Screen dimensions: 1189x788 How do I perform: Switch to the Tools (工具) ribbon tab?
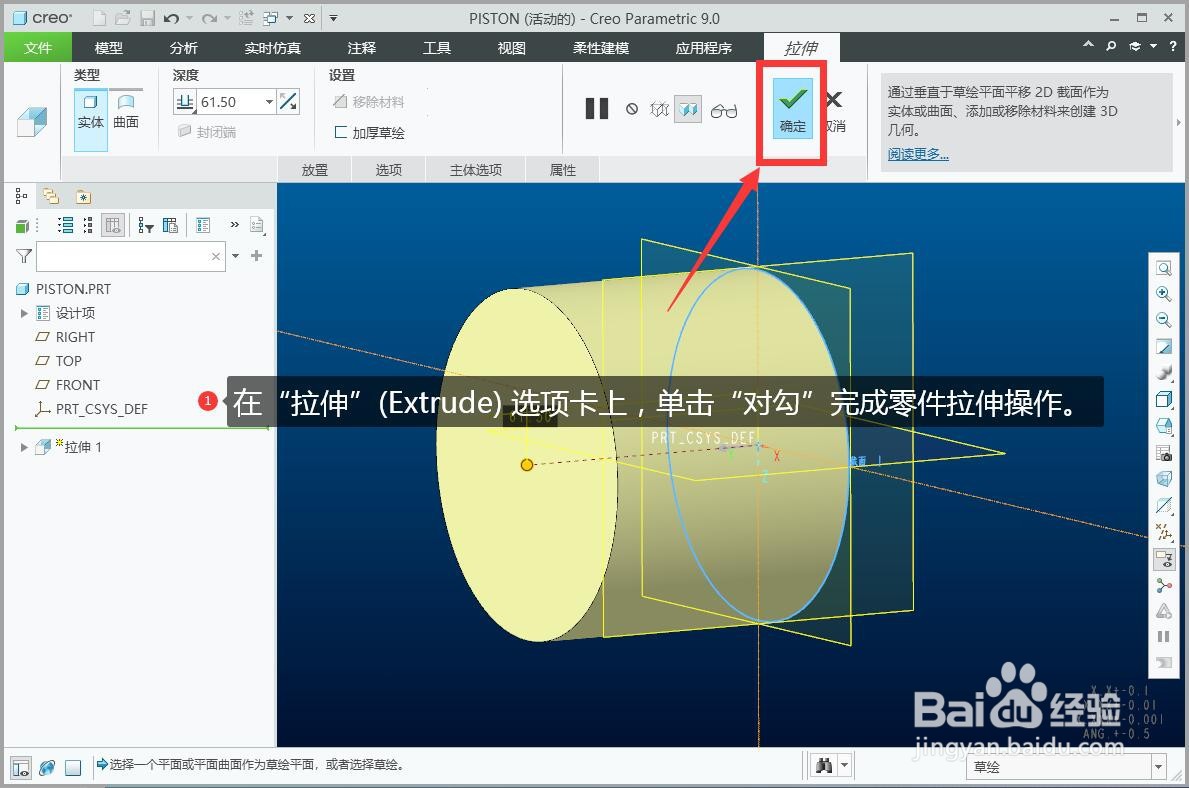437,48
